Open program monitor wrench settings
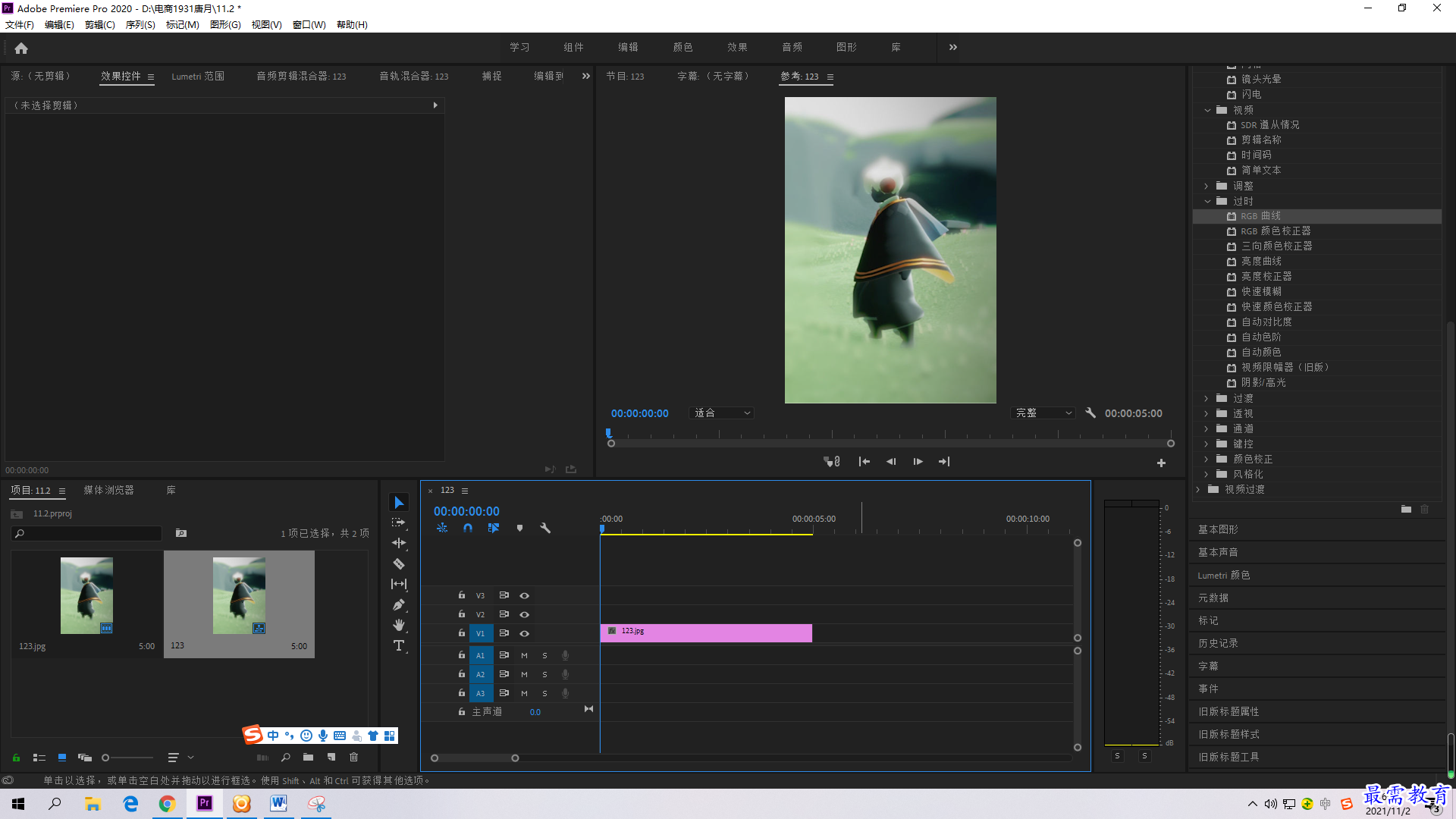The width and height of the screenshot is (1456, 819). click(1090, 413)
